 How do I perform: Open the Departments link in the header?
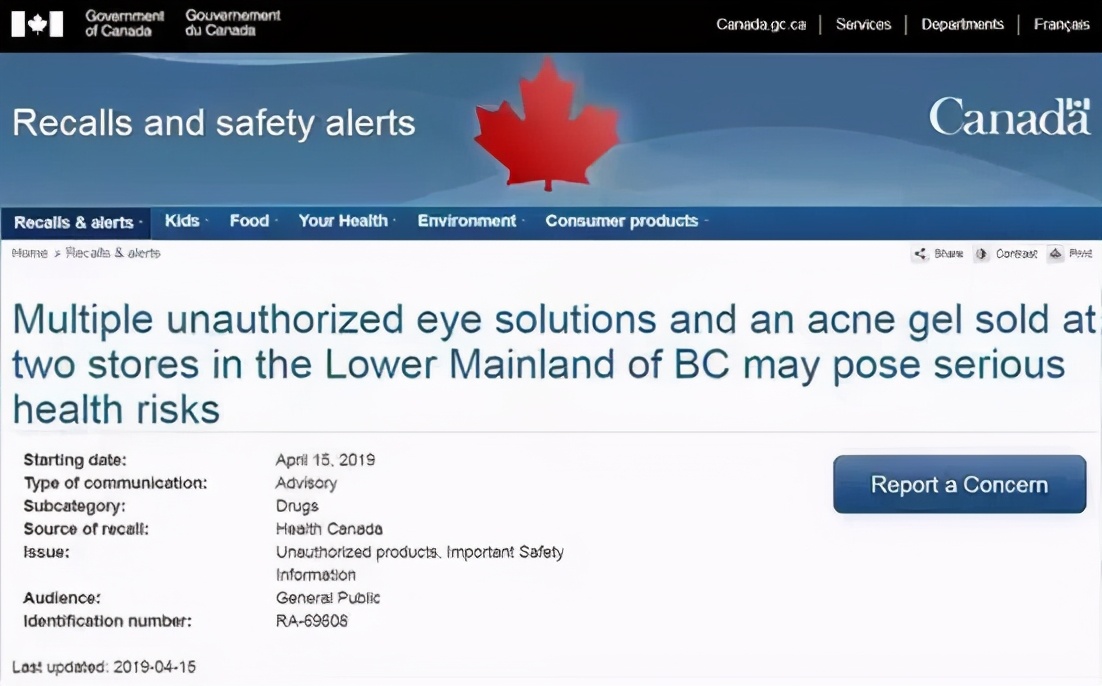click(x=962, y=24)
